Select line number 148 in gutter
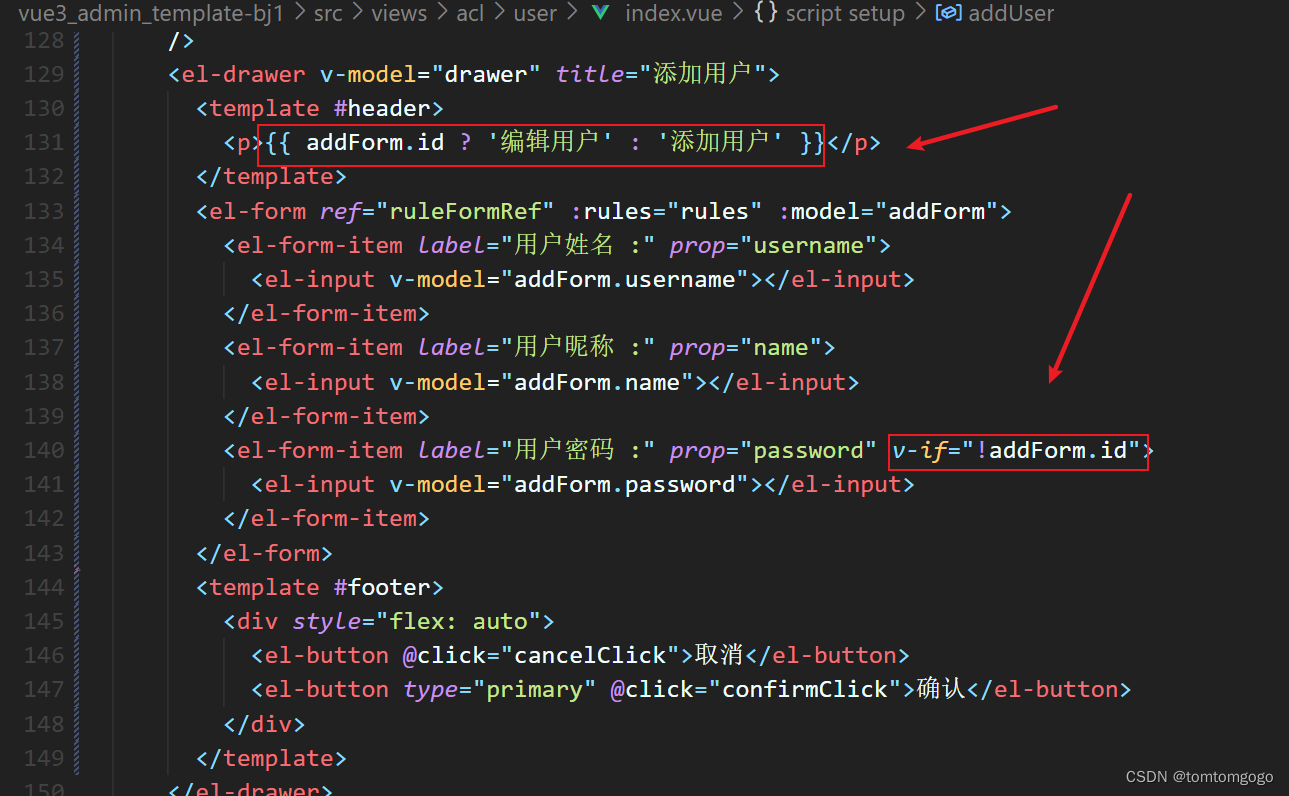 43,724
